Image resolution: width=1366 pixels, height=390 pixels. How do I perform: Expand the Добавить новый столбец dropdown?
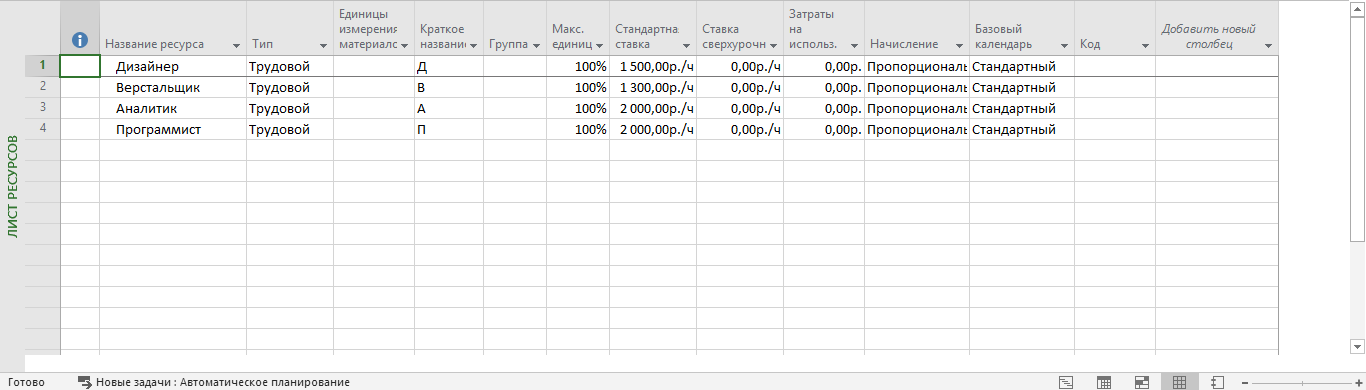point(1268,46)
